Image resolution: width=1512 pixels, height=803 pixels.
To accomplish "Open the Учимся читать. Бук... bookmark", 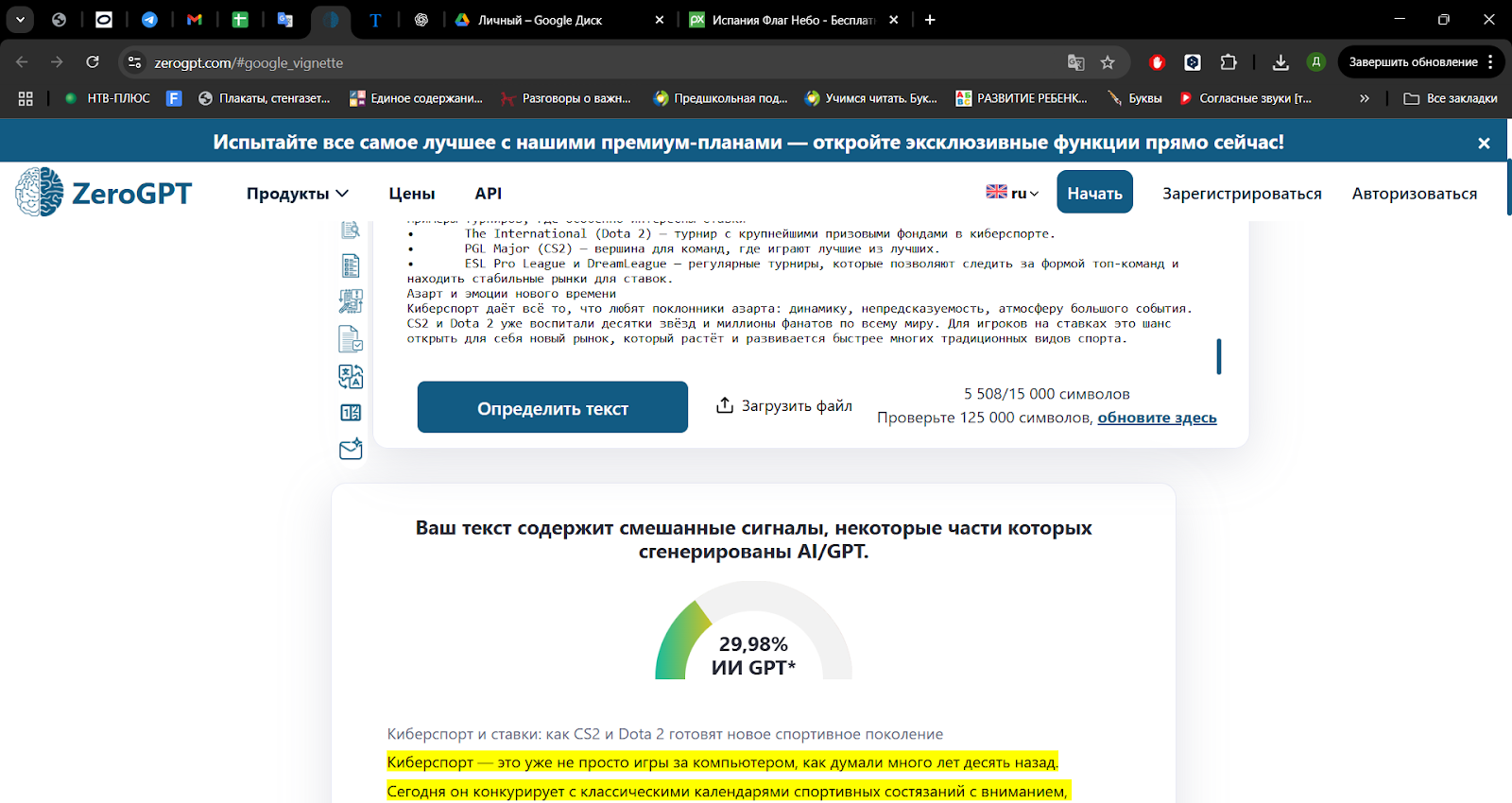I will click(x=871, y=98).
